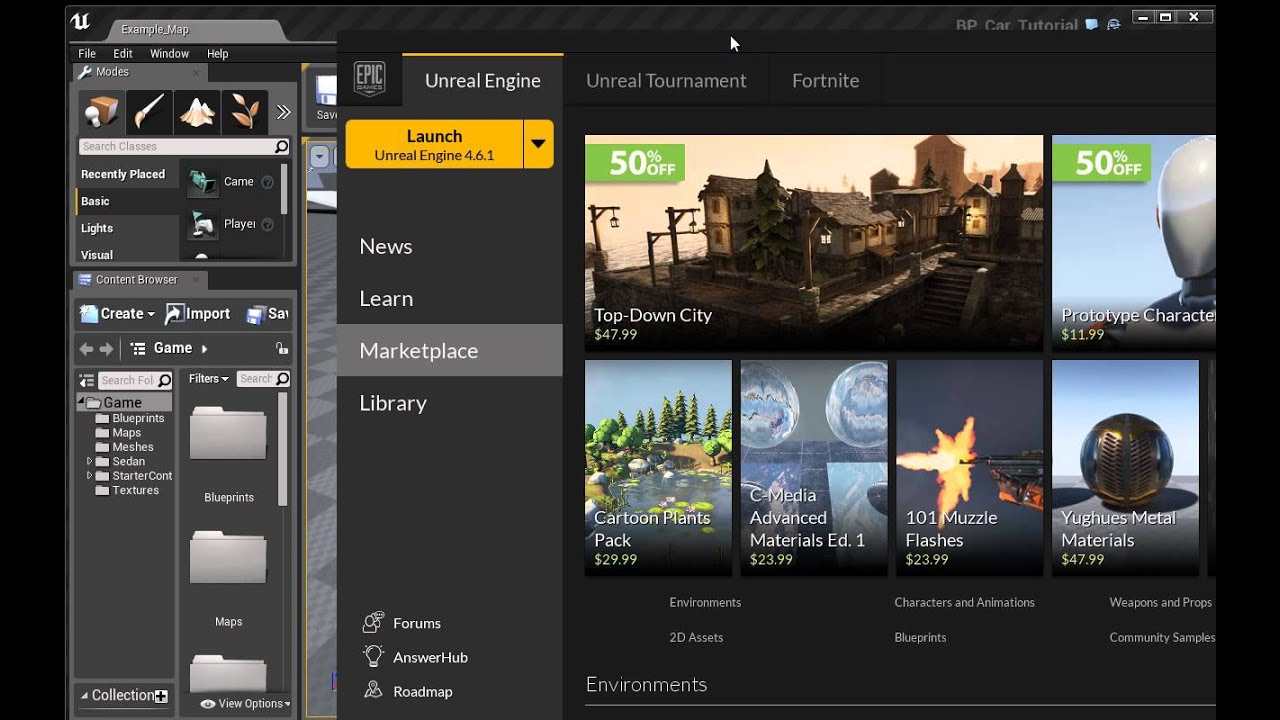Open the Create dropdown in Content Browser

[x=118, y=314]
